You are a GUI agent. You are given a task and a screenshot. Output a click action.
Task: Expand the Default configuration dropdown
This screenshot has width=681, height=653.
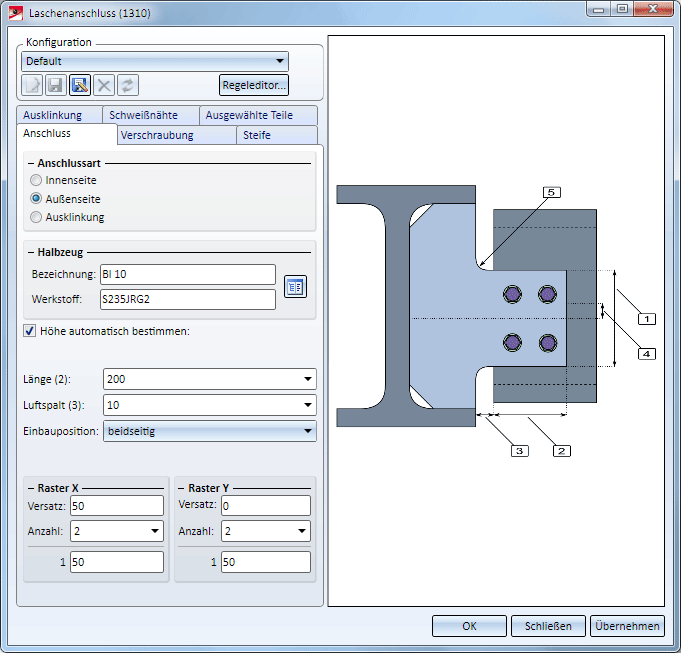[278, 62]
